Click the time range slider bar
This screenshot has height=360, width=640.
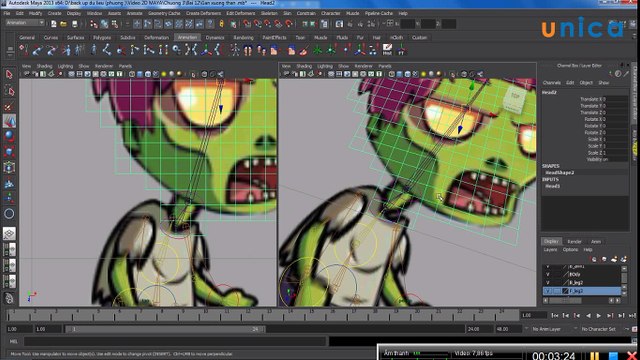coord(166,329)
